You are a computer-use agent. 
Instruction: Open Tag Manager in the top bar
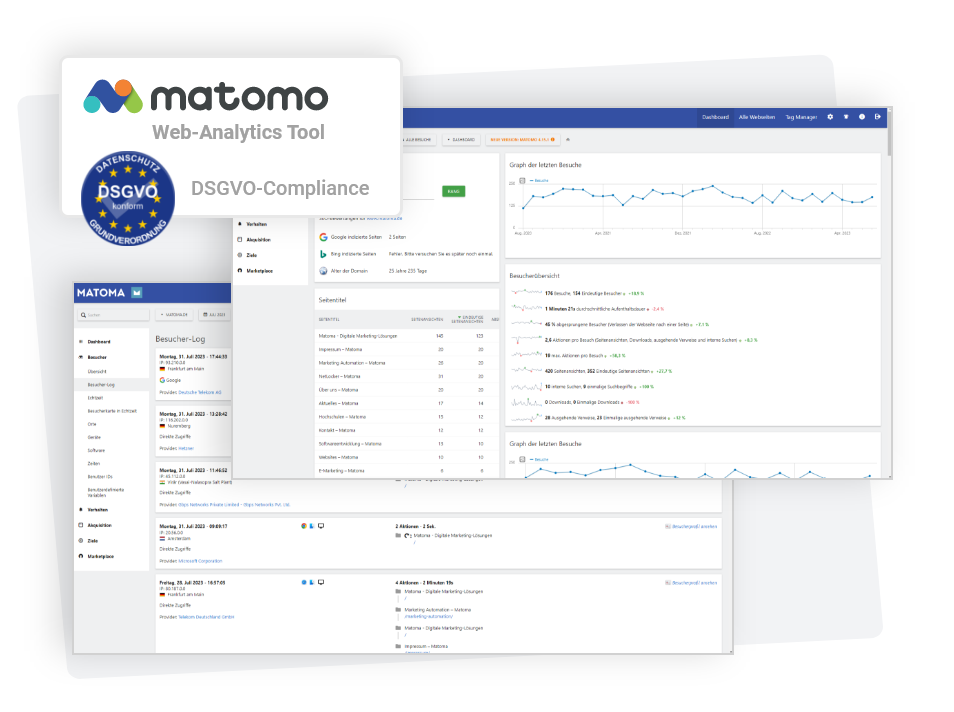[x=801, y=117]
